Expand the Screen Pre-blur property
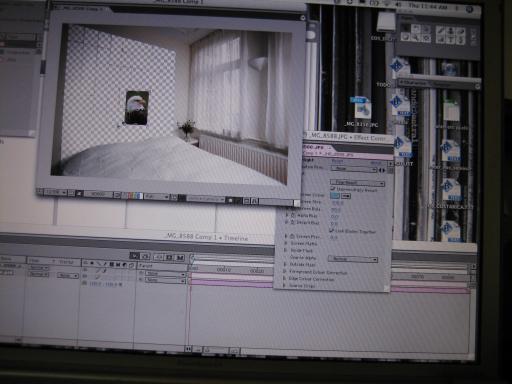The image size is (512, 384). point(286,236)
